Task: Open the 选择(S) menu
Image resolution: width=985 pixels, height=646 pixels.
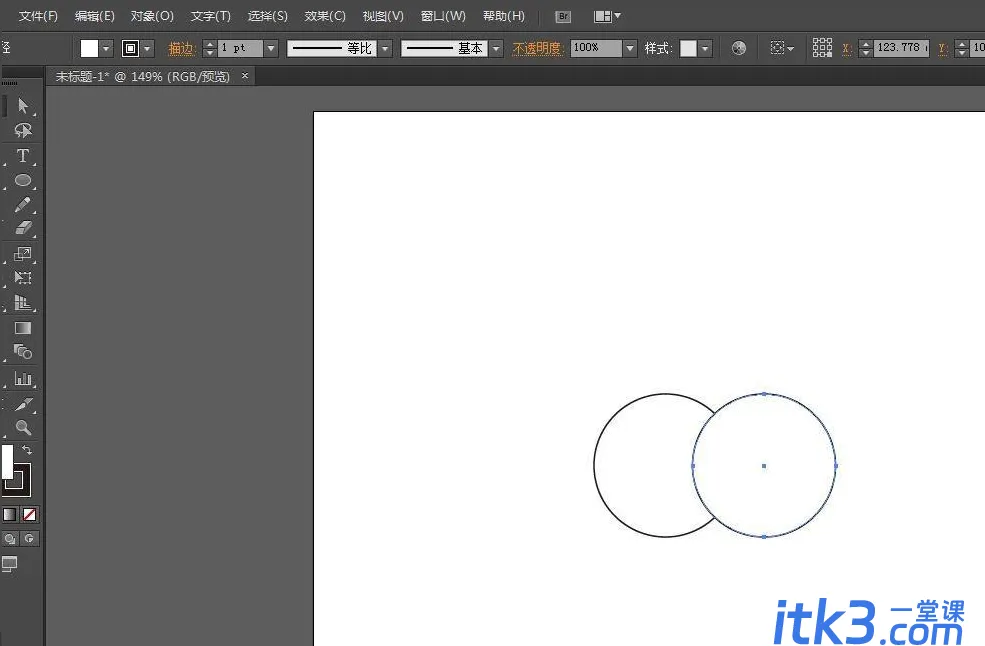Action: 268,16
